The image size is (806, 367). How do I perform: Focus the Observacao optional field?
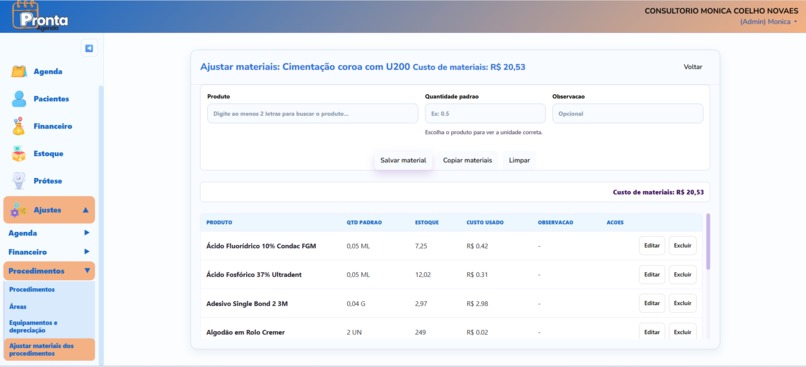628,114
